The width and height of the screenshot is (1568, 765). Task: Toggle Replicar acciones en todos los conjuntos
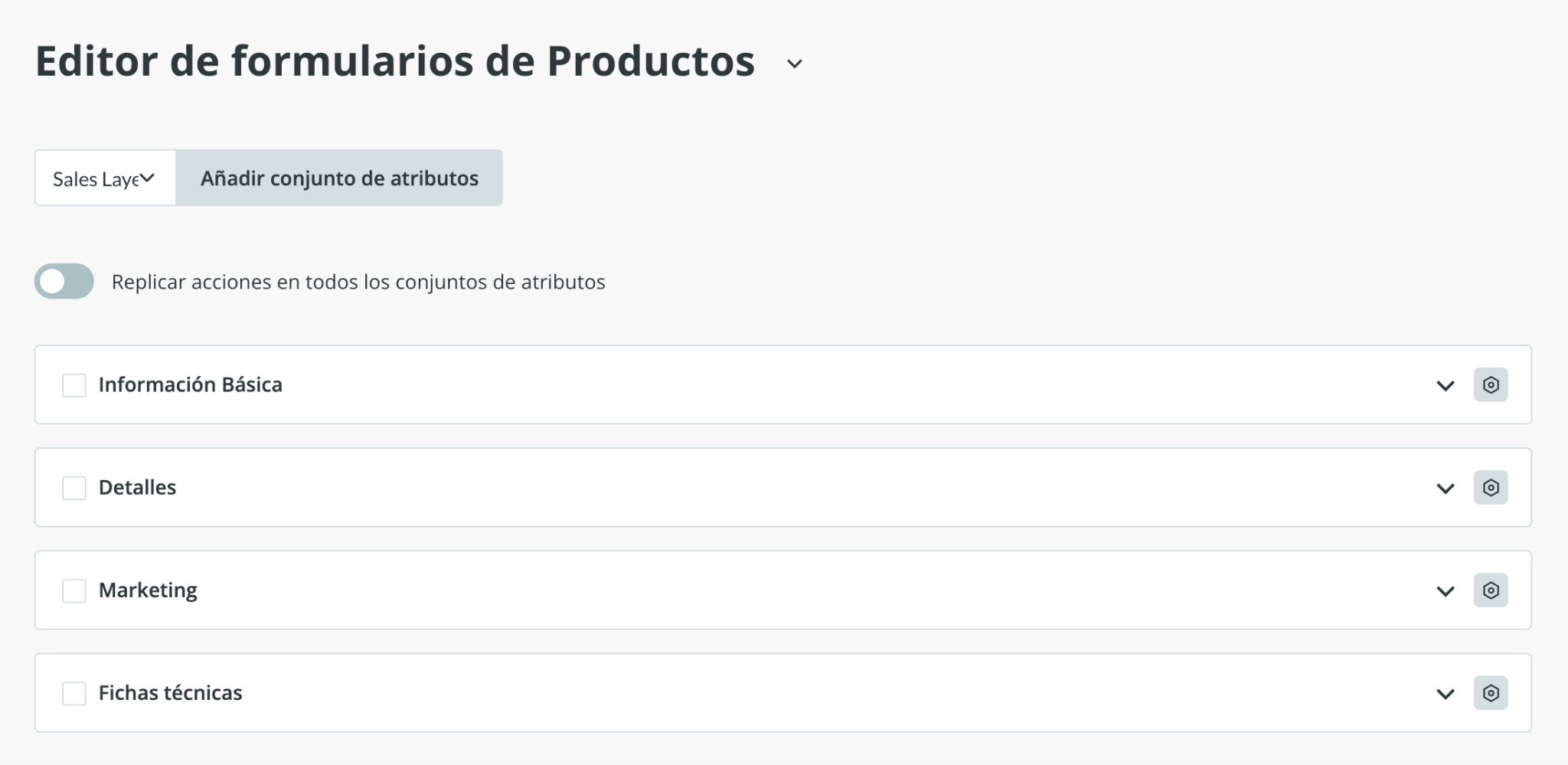(x=64, y=281)
